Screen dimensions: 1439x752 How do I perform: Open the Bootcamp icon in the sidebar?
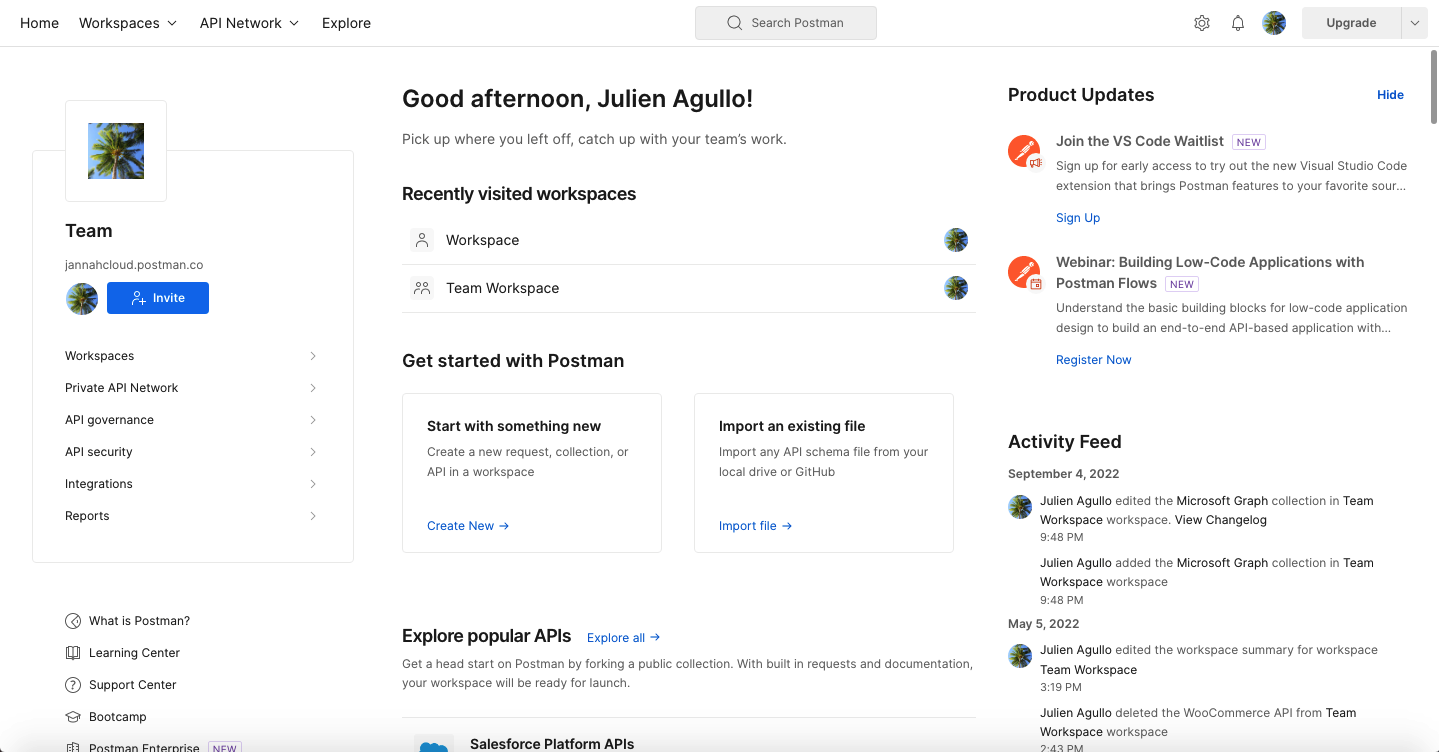pos(72,716)
